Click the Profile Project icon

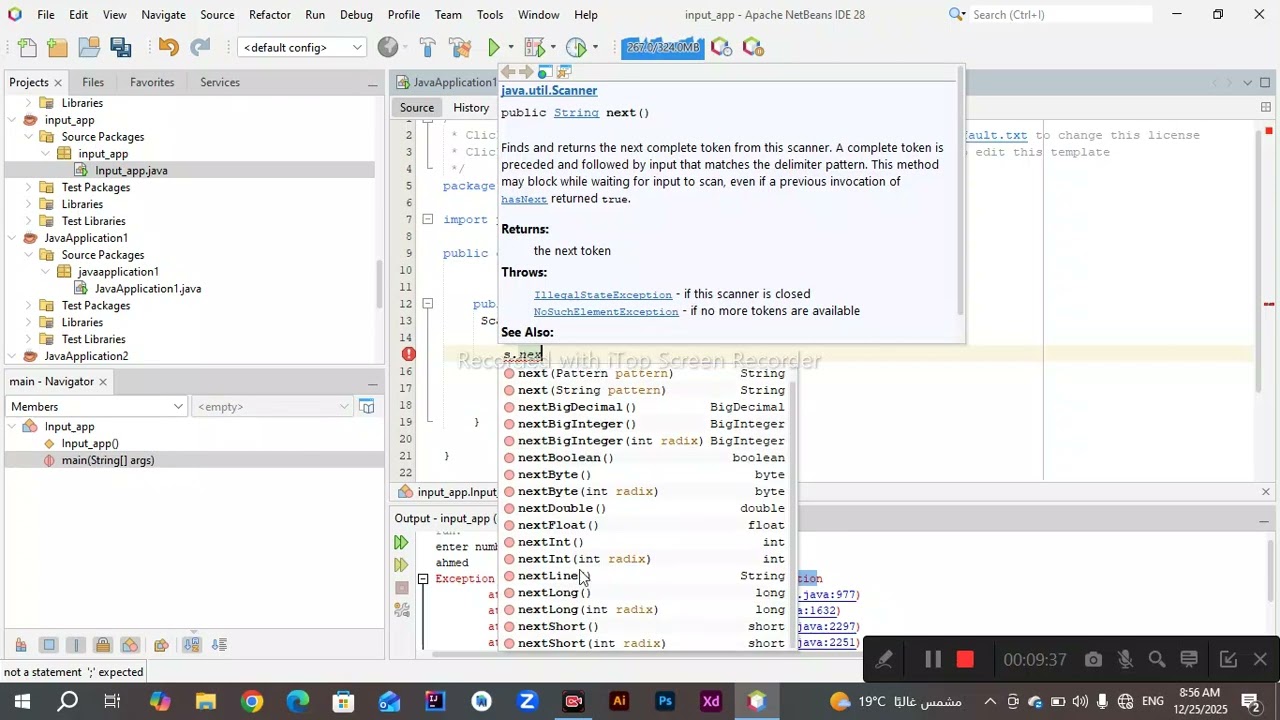pyautogui.click(x=576, y=47)
